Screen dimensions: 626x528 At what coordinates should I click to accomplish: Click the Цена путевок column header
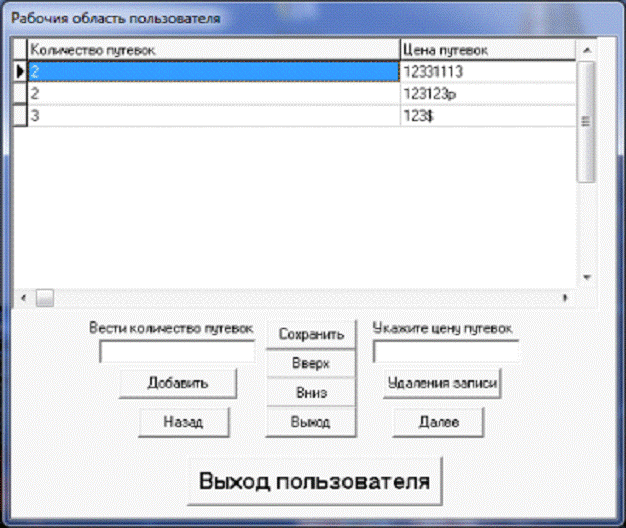488,50
